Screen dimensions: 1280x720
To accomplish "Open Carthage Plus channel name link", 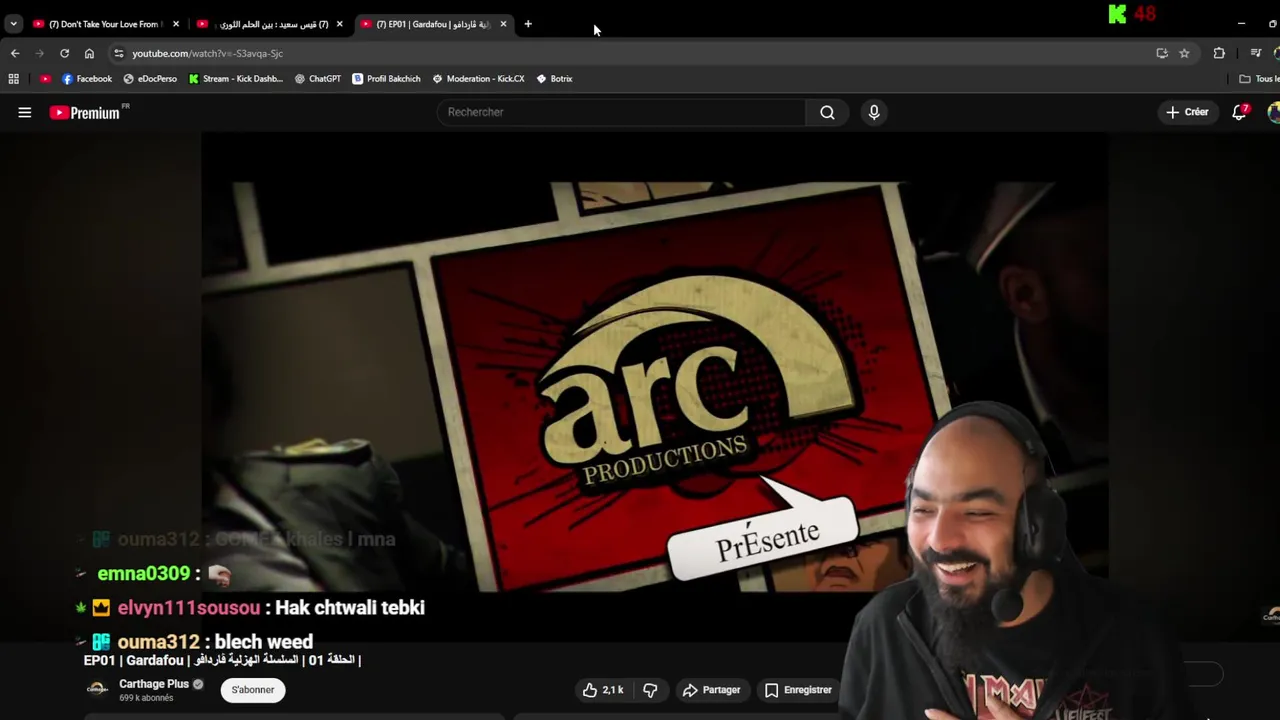I will [x=154, y=684].
